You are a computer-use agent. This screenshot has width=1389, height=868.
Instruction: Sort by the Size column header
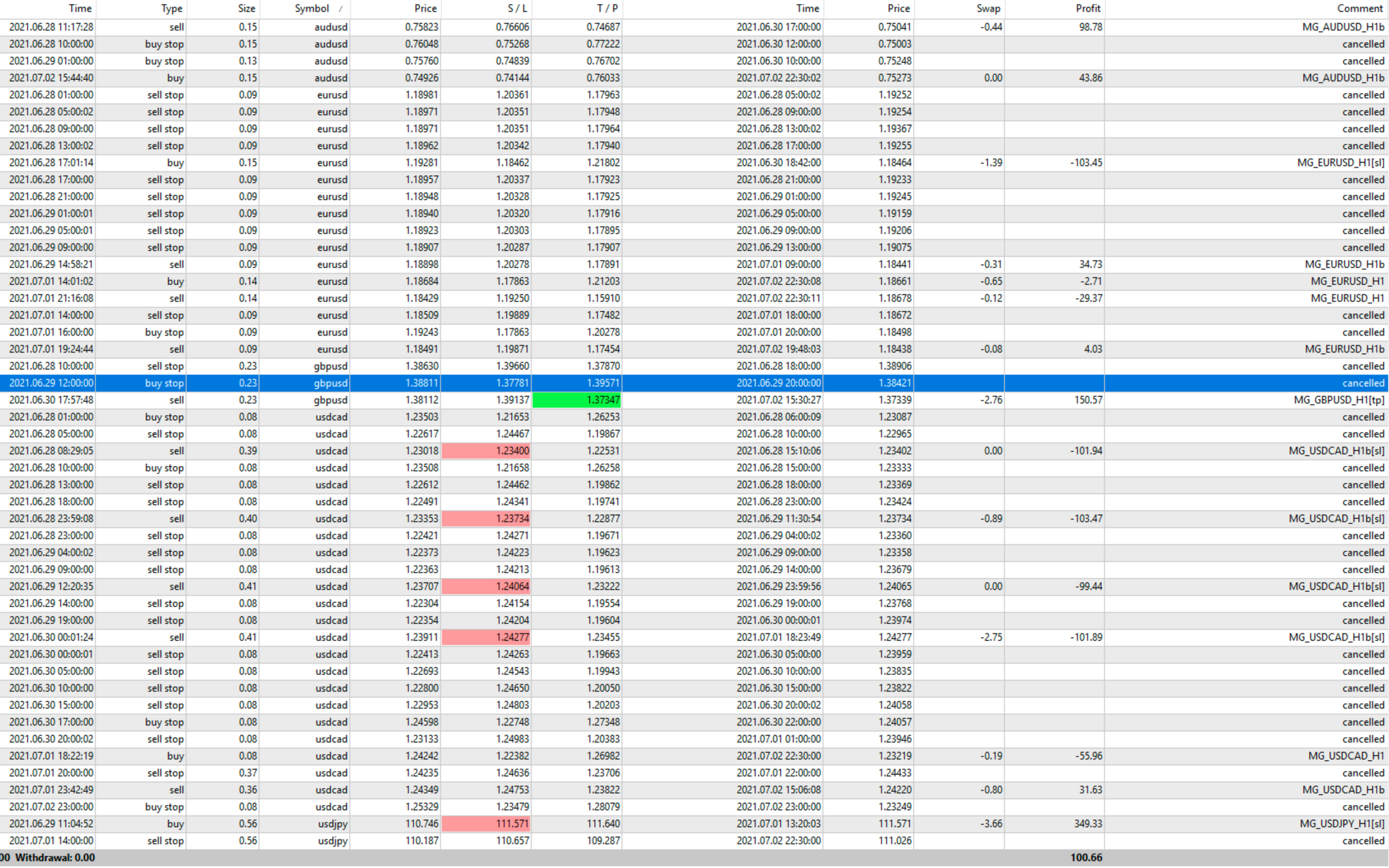[246, 8]
